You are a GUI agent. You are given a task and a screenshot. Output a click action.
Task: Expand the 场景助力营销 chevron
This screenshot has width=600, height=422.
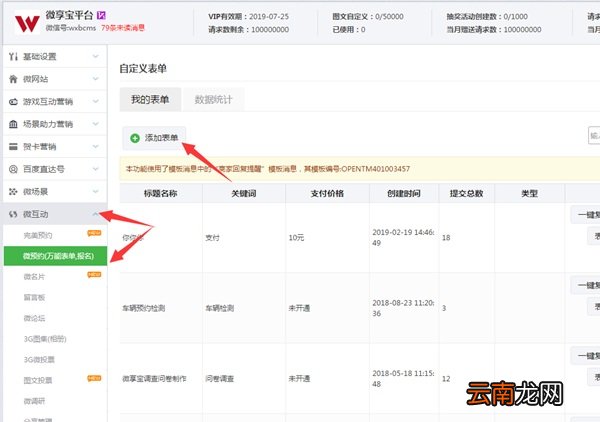(96, 124)
